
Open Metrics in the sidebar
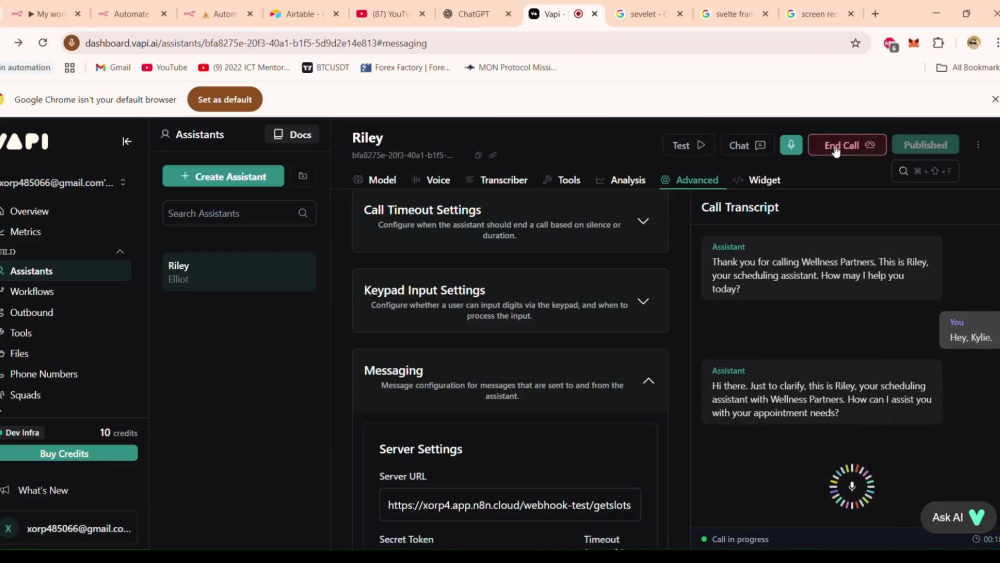click(x=25, y=231)
